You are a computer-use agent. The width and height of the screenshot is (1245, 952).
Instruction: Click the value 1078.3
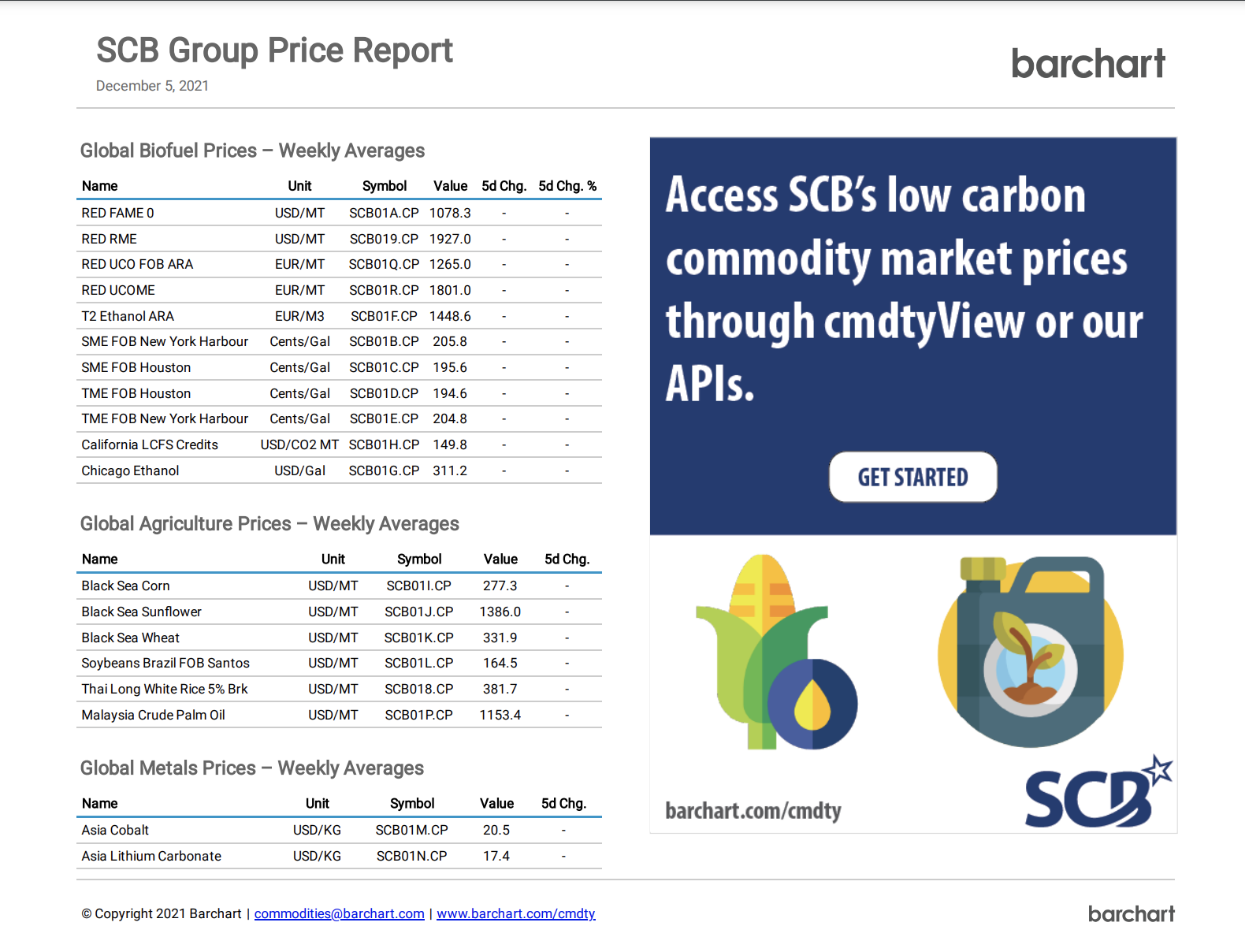450,213
